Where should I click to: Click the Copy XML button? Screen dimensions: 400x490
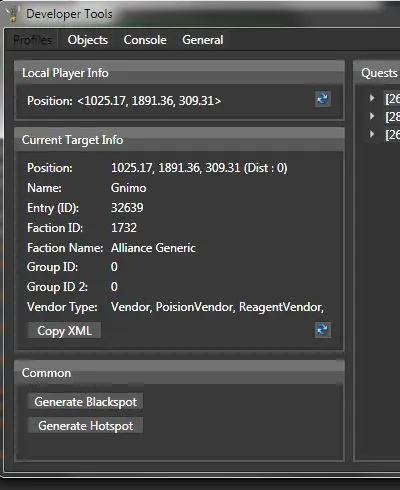[x=64, y=331]
